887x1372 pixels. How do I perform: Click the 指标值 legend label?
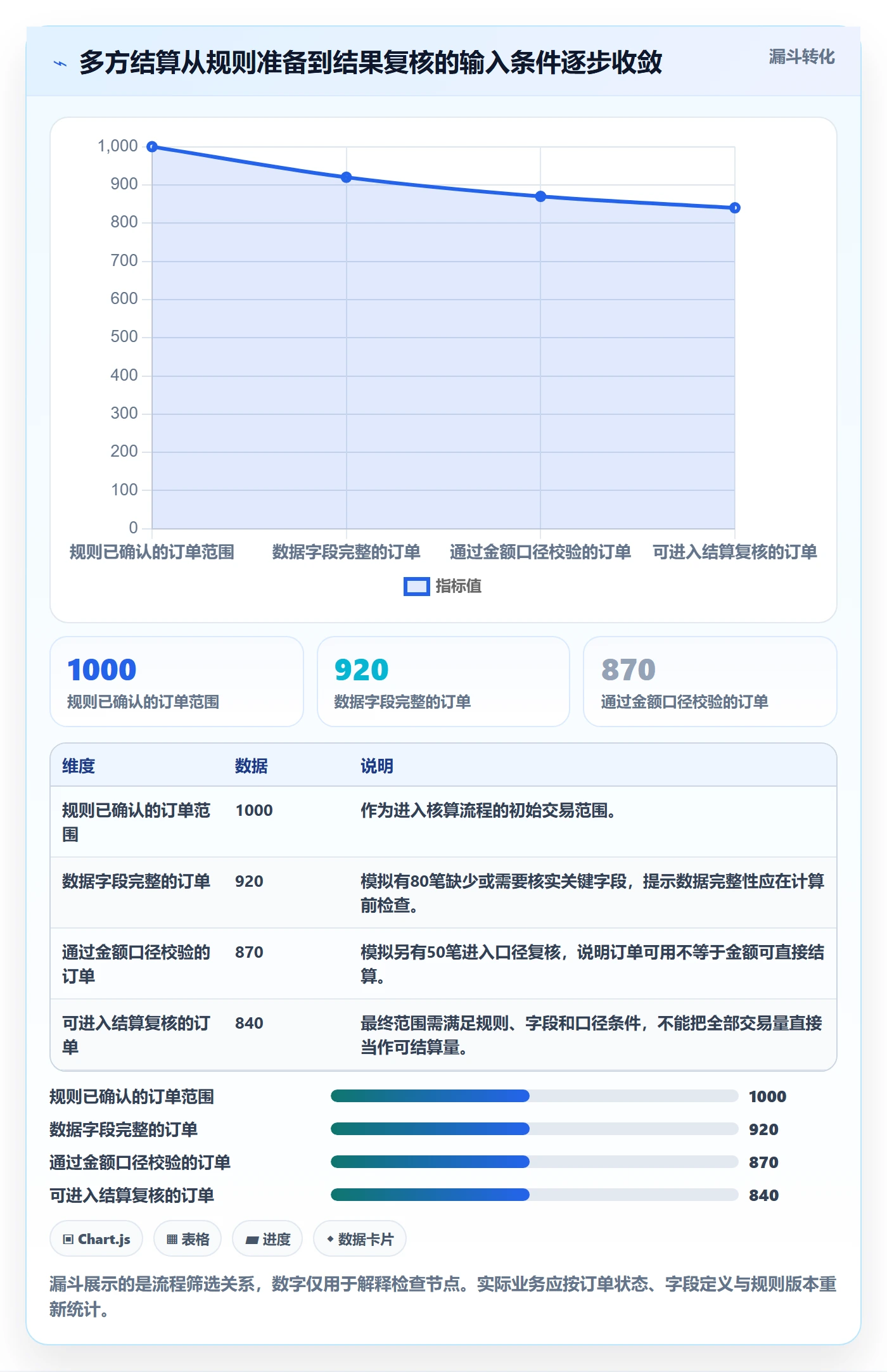[459, 587]
